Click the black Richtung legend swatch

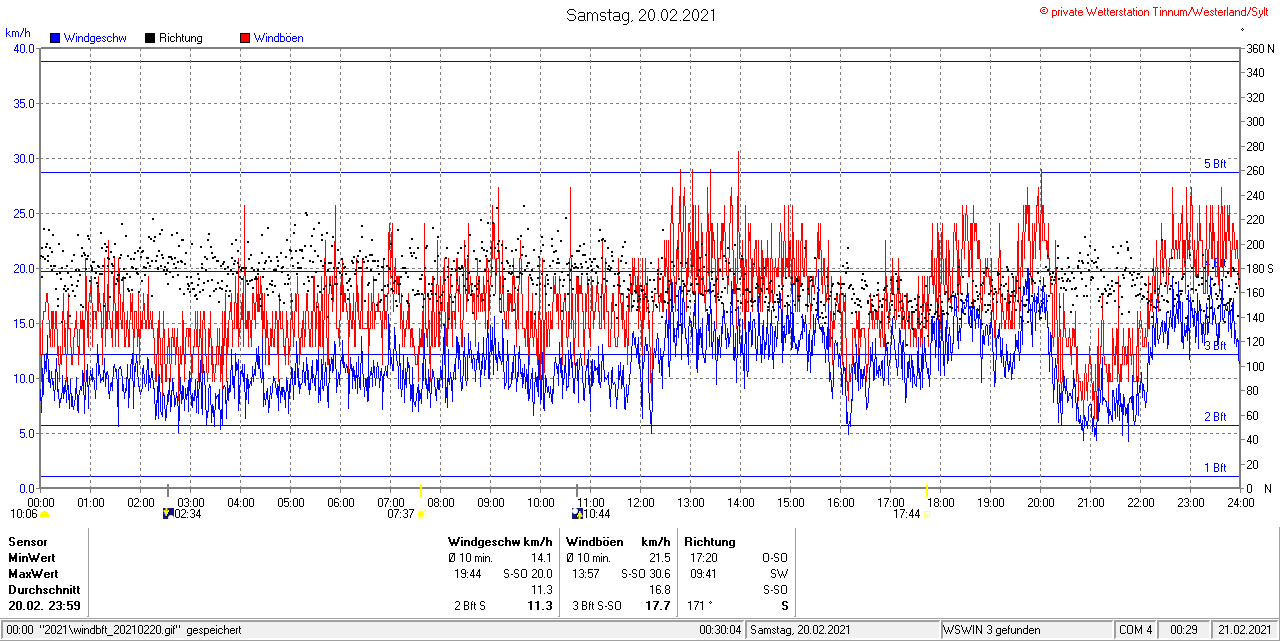pyautogui.click(x=150, y=38)
